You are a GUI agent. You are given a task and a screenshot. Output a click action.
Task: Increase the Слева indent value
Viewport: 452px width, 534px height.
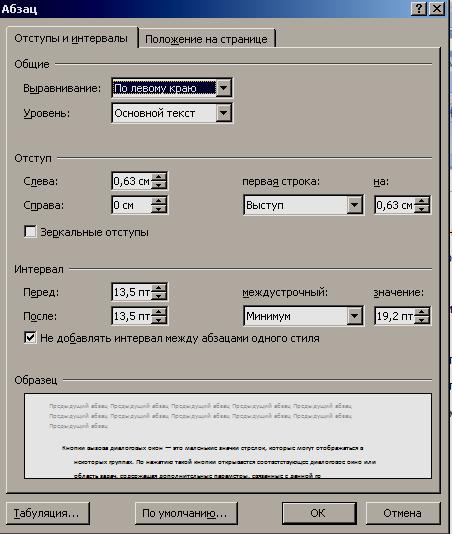(x=159, y=177)
